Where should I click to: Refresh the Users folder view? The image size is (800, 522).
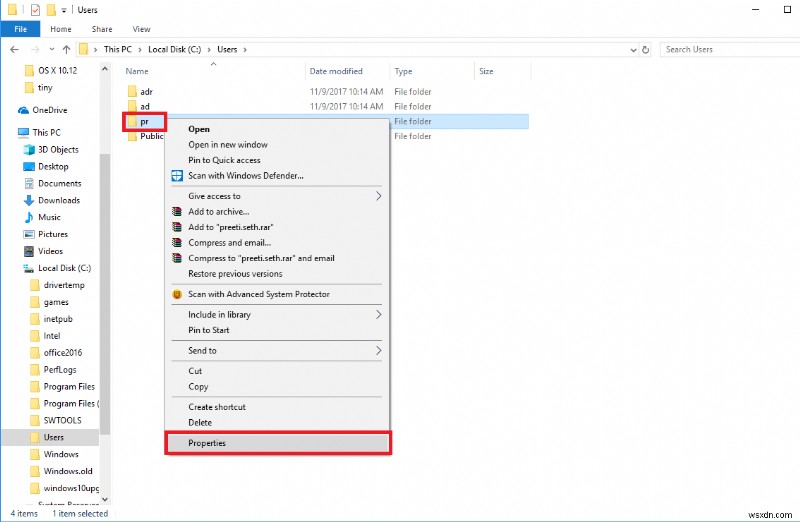[x=645, y=49]
